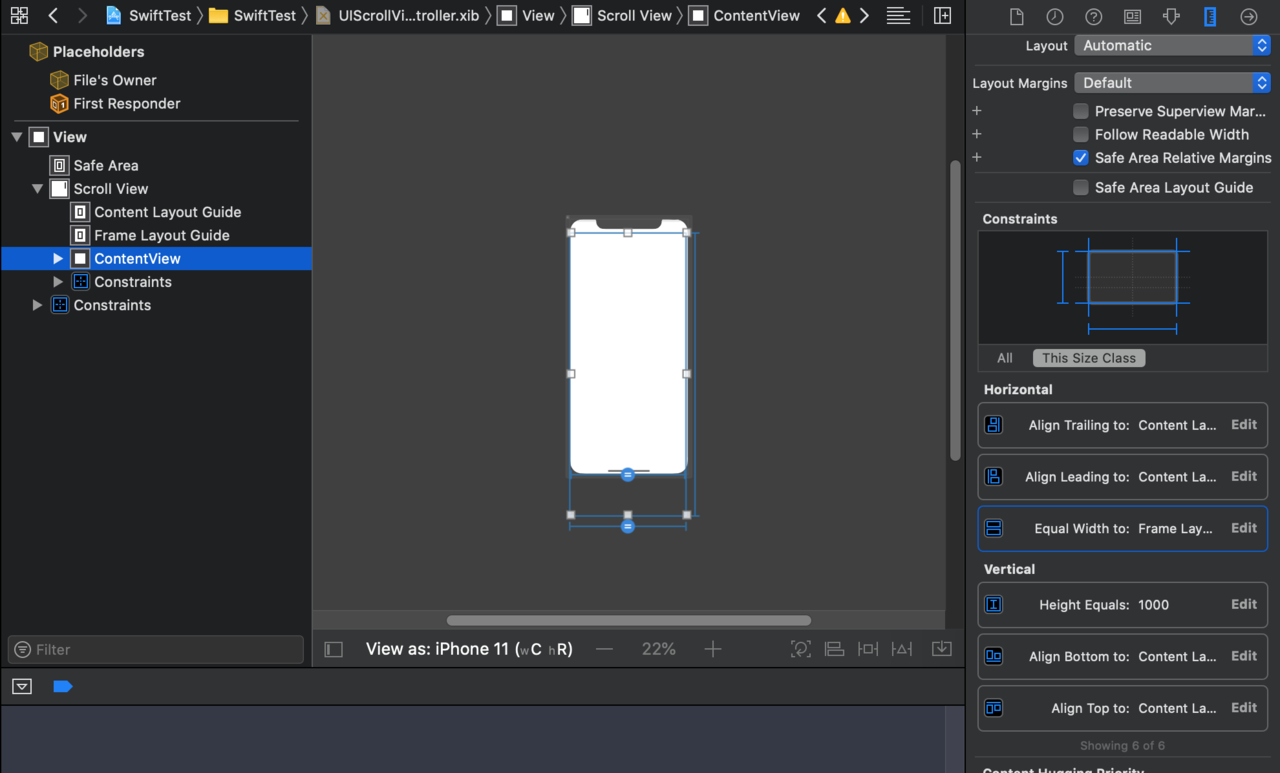Check Follow Readable Width
Screen dimensions: 1280x773
click(x=1080, y=134)
